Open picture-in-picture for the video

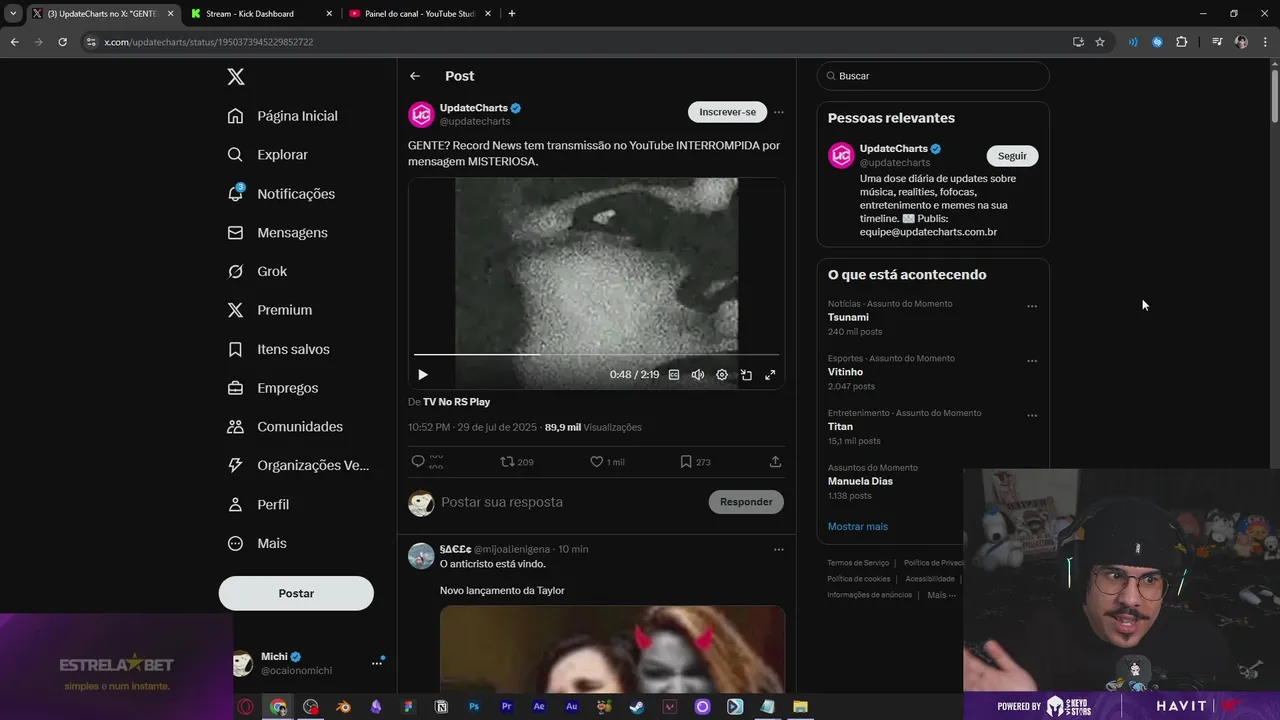coord(746,375)
